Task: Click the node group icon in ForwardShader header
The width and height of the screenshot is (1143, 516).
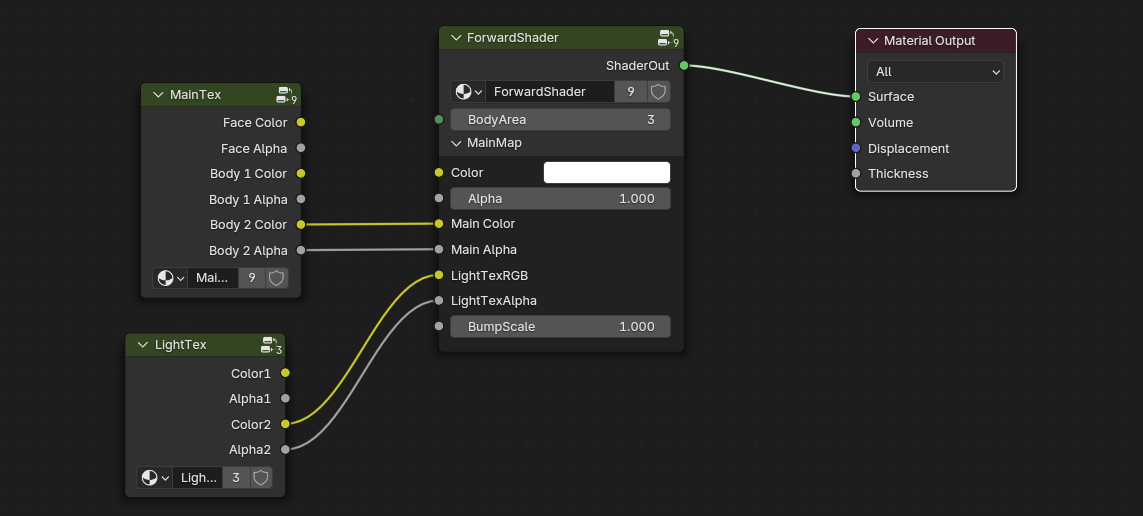Action: (x=666, y=37)
